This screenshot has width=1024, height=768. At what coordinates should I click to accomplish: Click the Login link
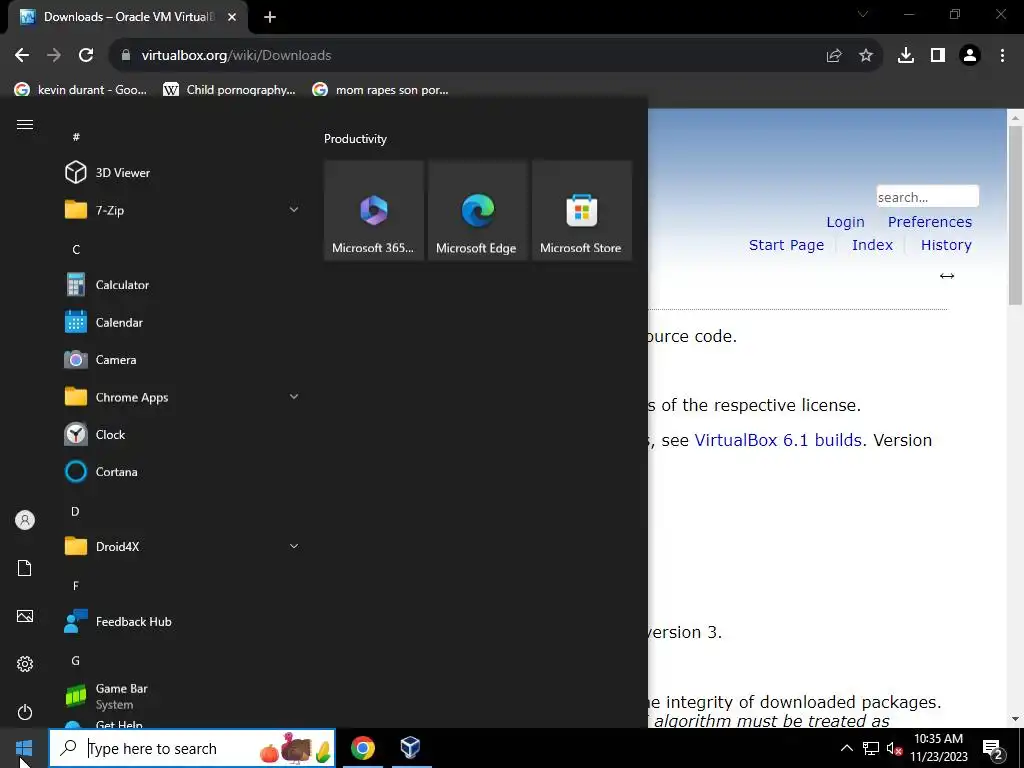coord(845,222)
